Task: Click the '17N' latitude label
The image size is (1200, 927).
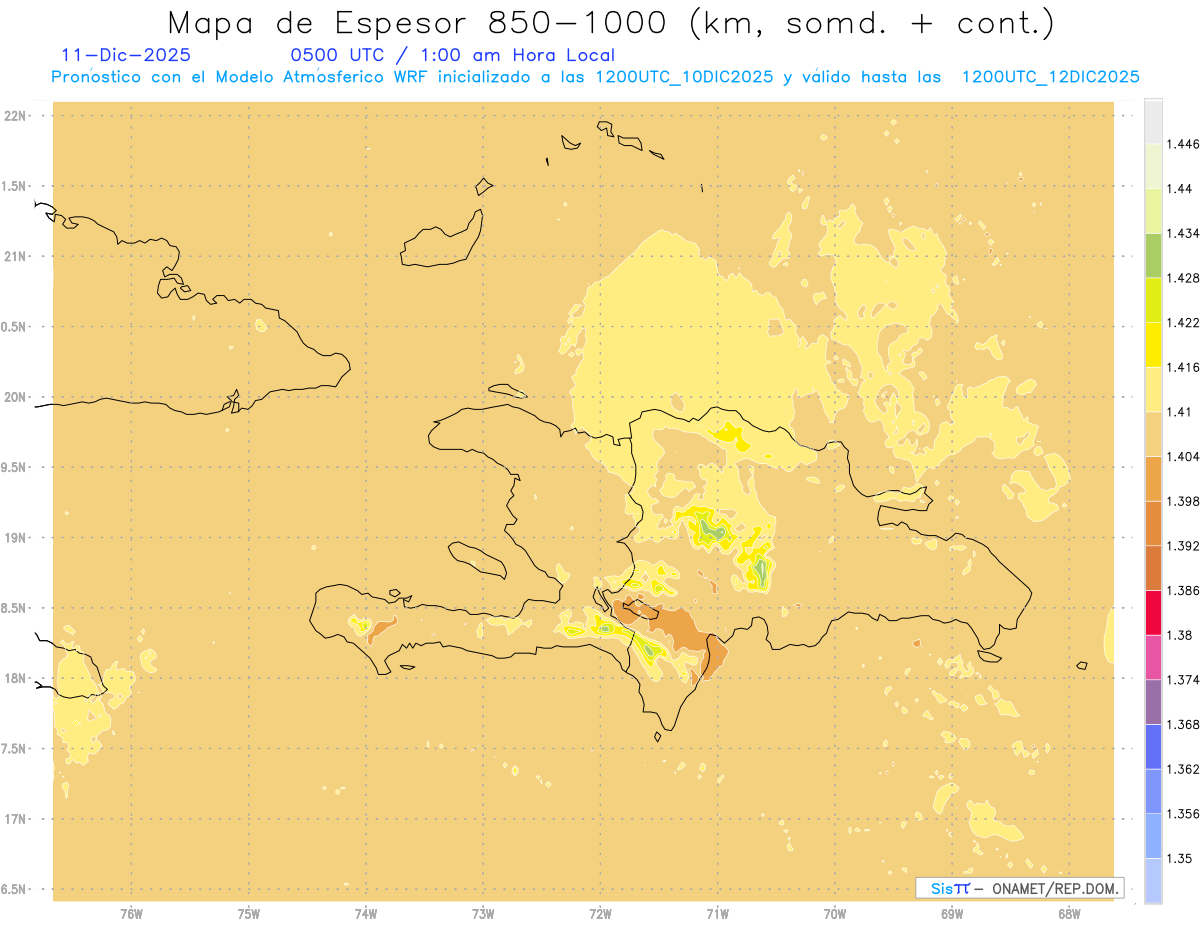Action: coord(16,820)
